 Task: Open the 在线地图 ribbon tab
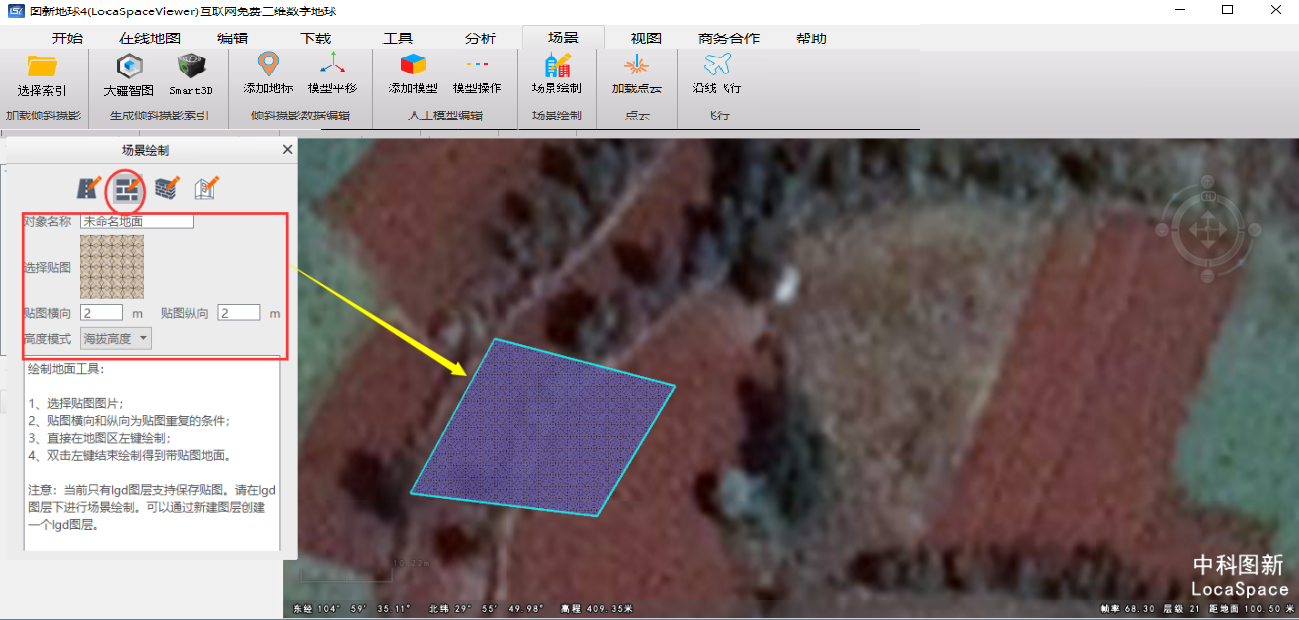(x=150, y=39)
